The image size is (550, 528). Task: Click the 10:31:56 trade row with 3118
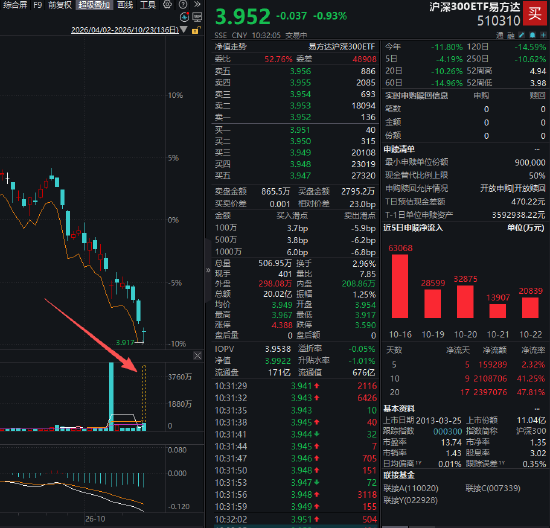click(x=296, y=495)
